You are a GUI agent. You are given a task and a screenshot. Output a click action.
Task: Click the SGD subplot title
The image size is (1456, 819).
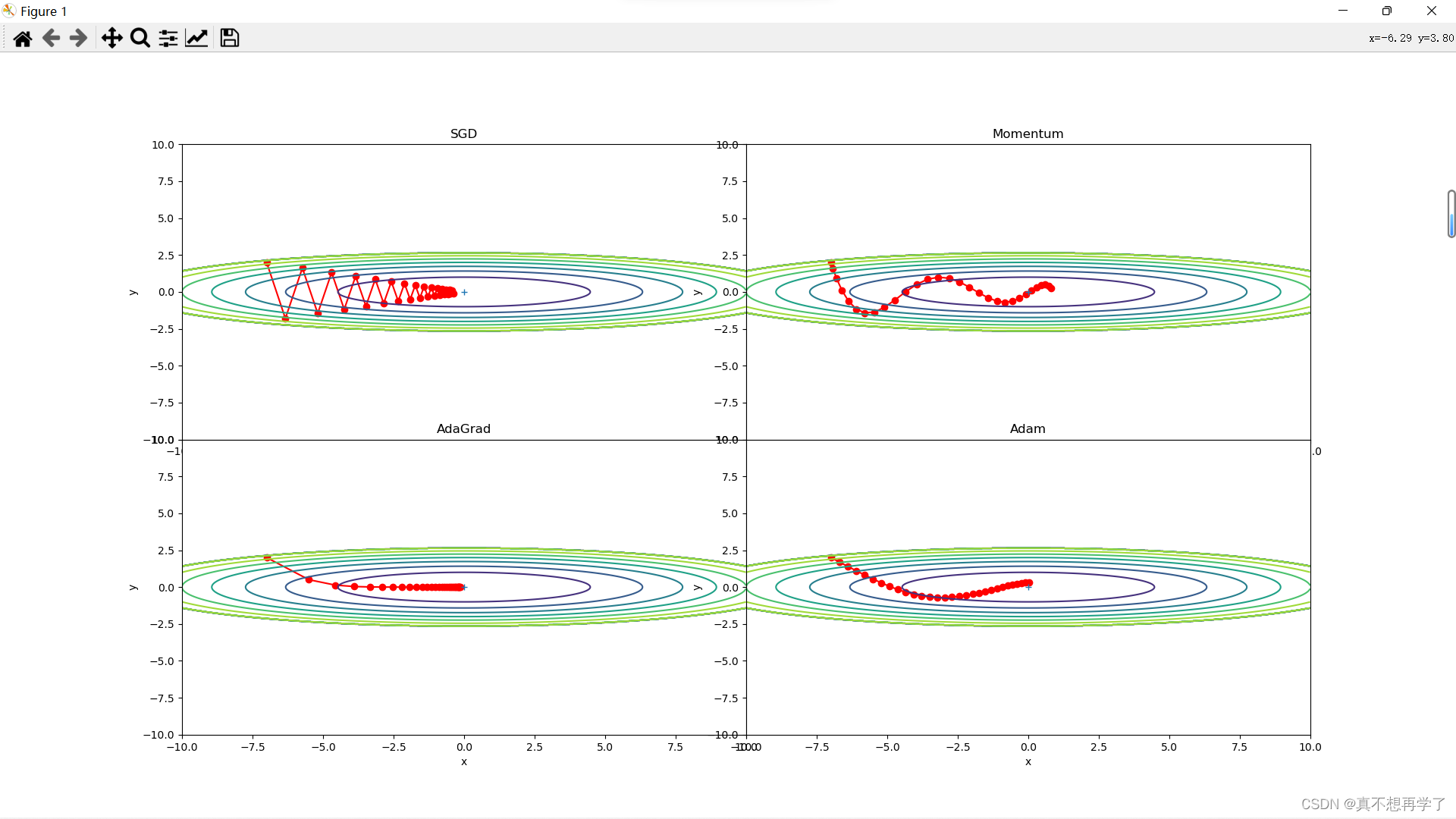click(x=463, y=133)
